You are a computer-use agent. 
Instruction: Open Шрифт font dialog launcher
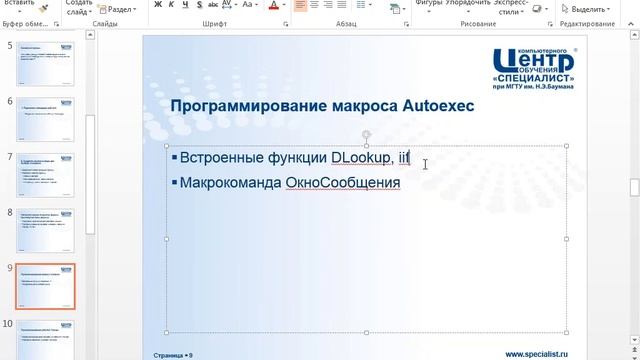point(285,24)
